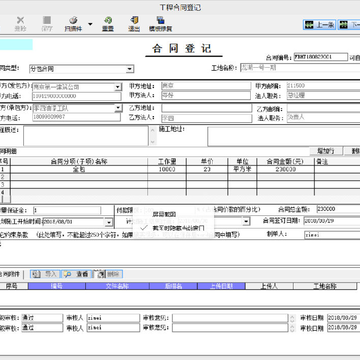The image size is (360, 360).
Task: Click the 乙方地址 empty field
Action: click(207, 108)
